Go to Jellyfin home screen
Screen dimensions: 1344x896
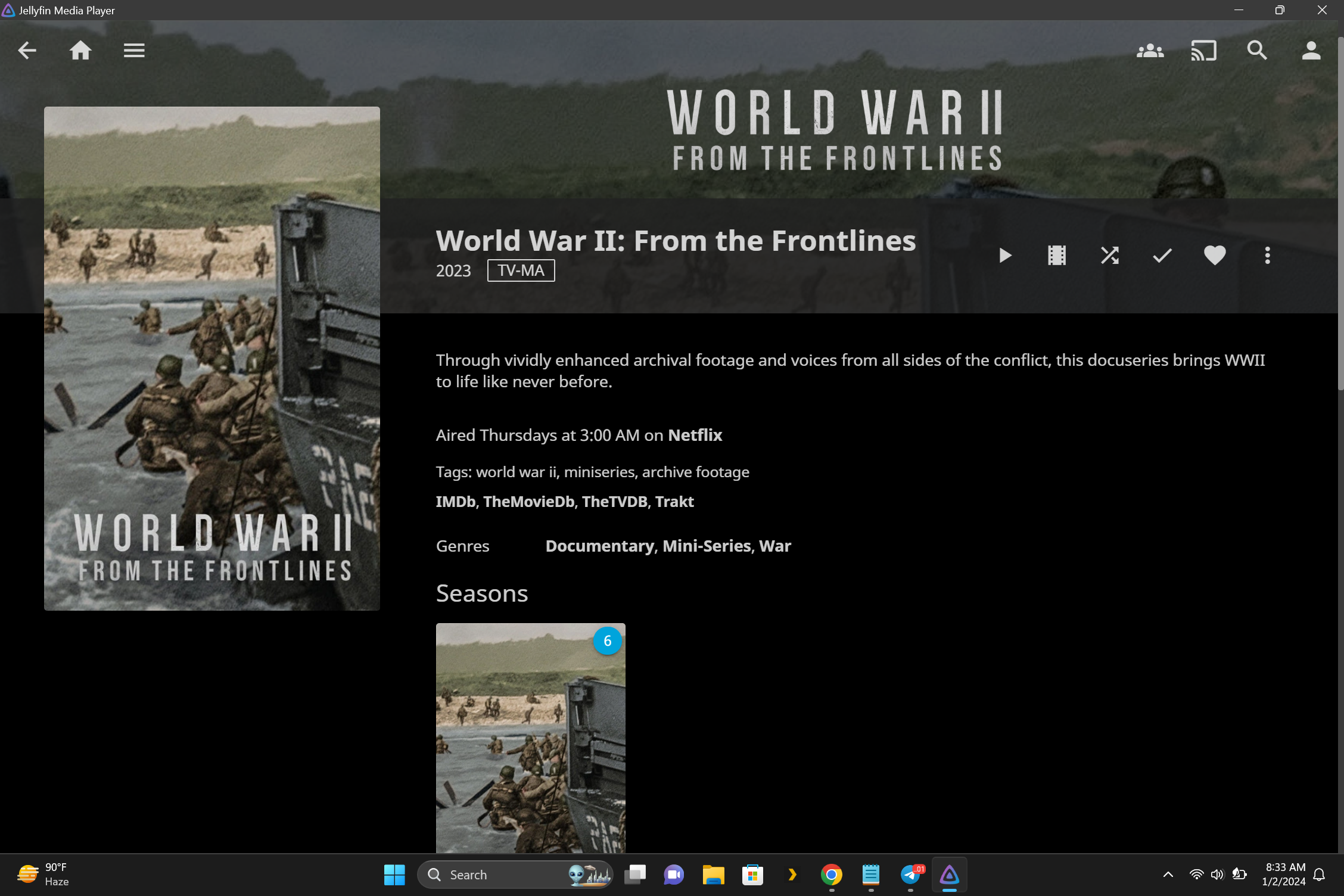coord(80,51)
